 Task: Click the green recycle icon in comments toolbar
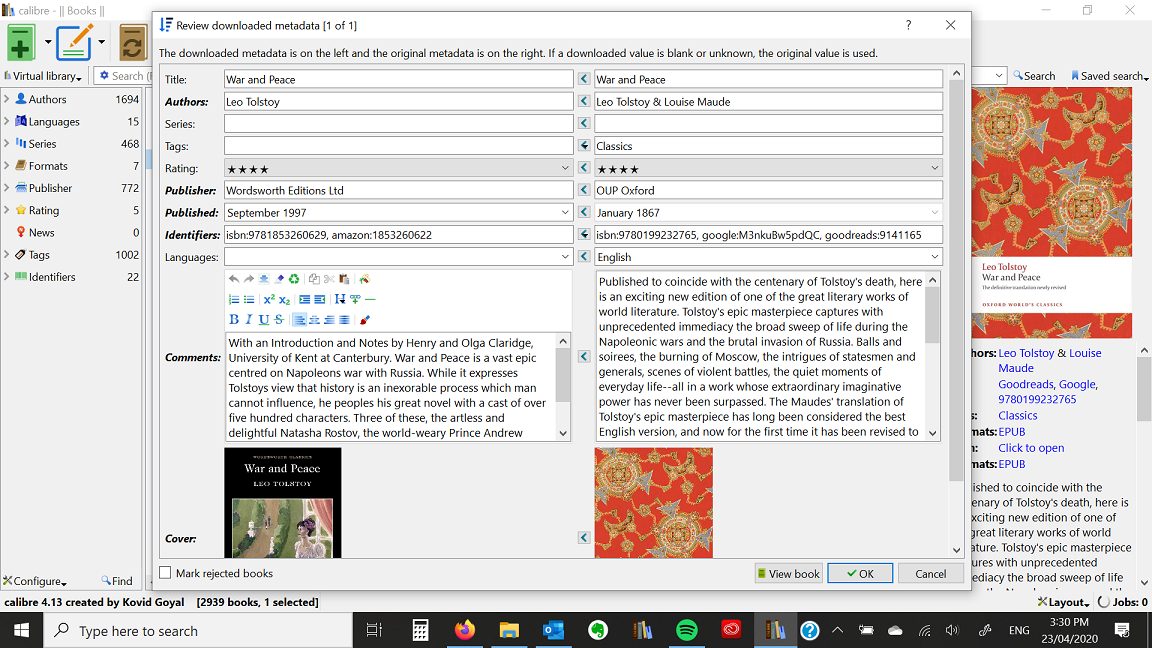[294, 279]
